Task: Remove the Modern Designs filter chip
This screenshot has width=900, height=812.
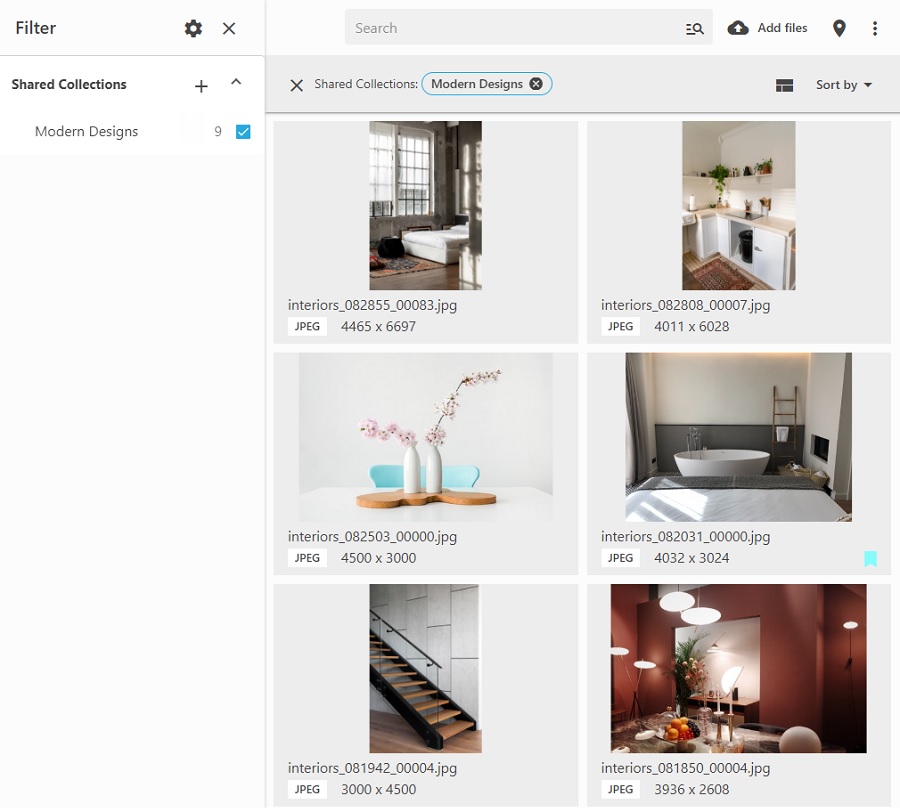Action: click(x=536, y=84)
